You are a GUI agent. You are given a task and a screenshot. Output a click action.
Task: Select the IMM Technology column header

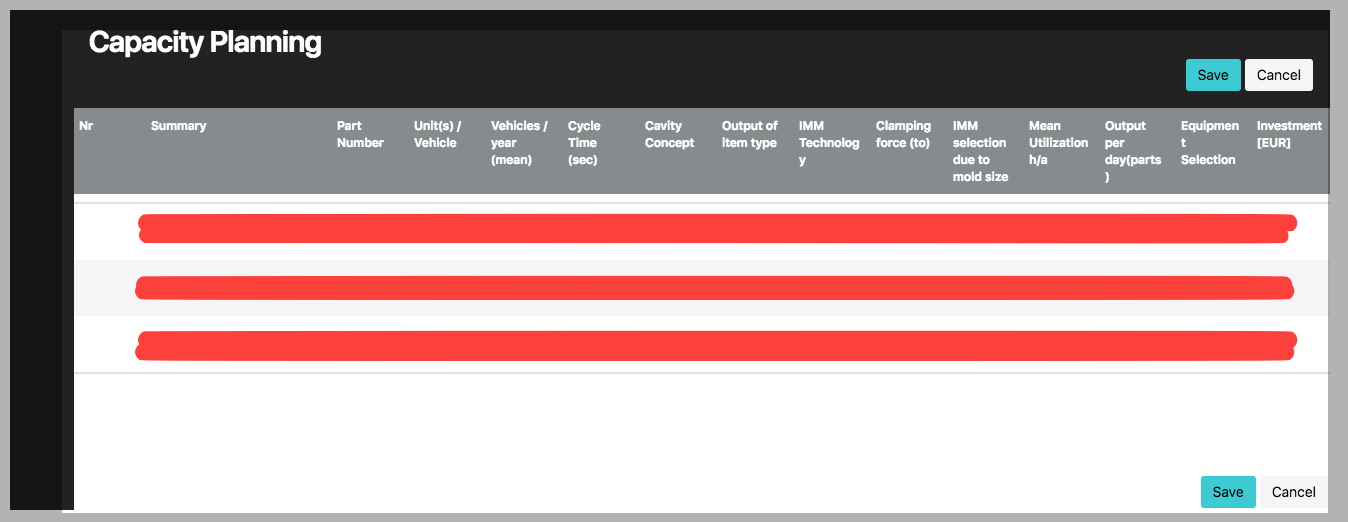829,143
